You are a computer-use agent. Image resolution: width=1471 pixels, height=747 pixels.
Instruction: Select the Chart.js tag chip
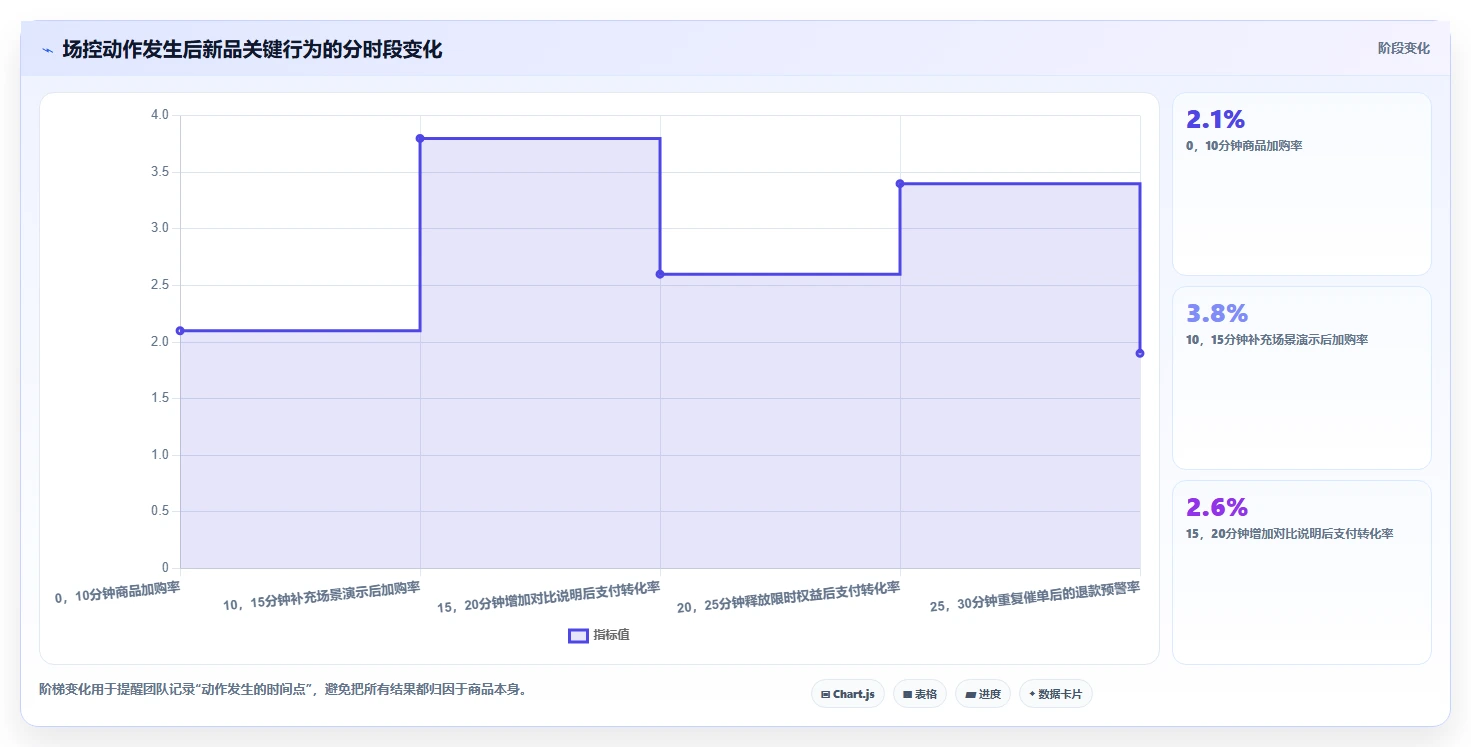point(847,694)
